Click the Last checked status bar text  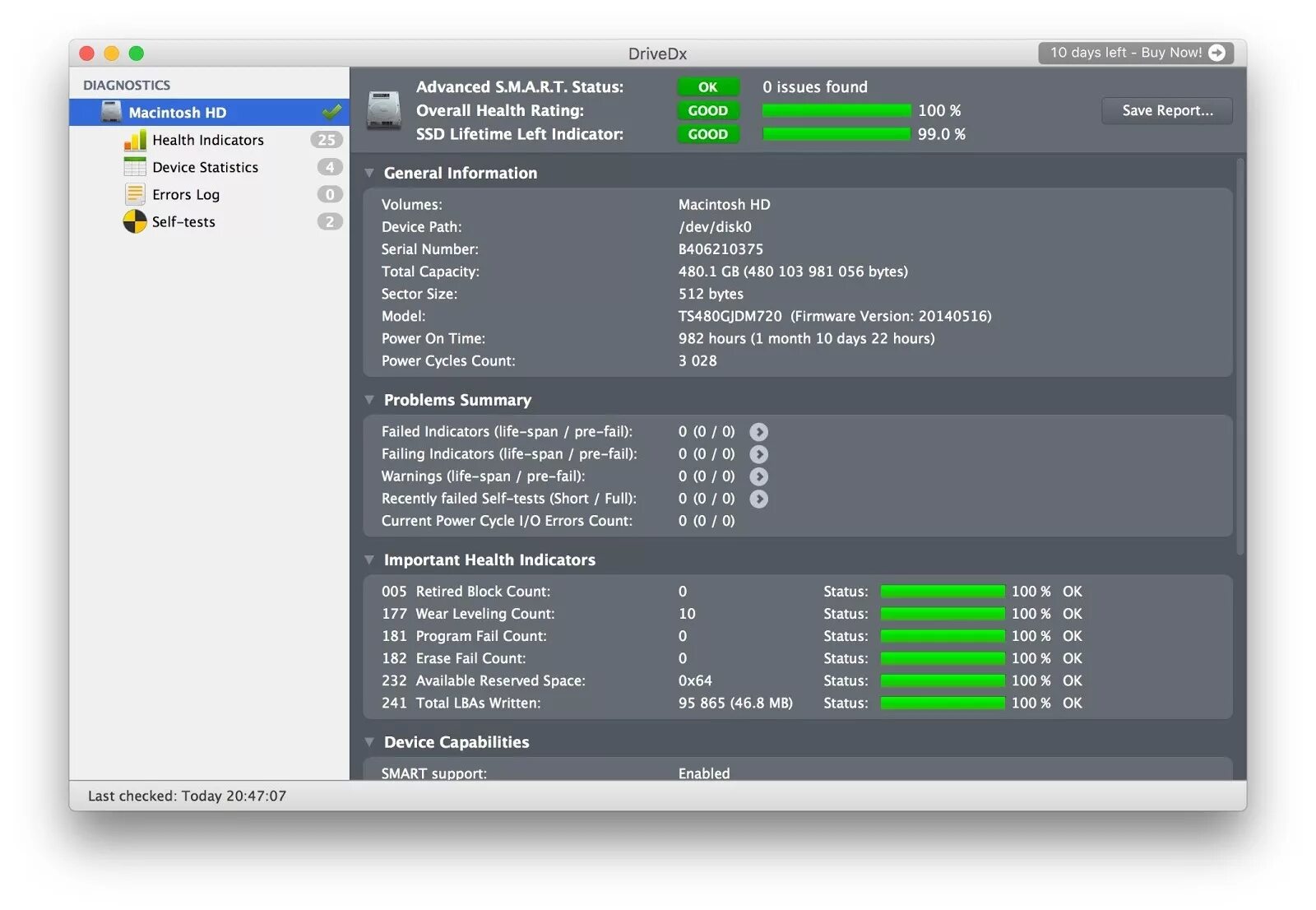pos(188,796)
